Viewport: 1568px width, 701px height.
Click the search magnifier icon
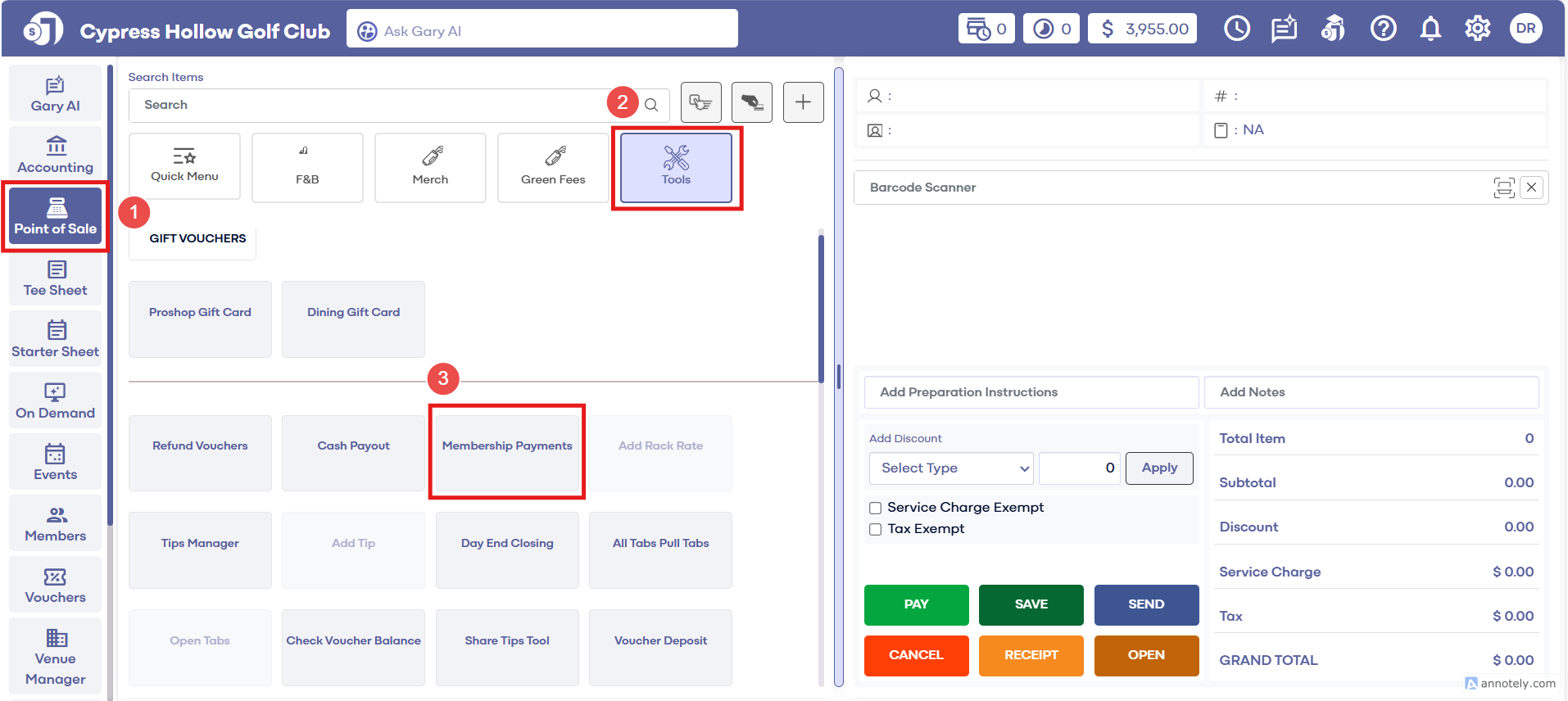pyautogui.click(x=651, y=105)
